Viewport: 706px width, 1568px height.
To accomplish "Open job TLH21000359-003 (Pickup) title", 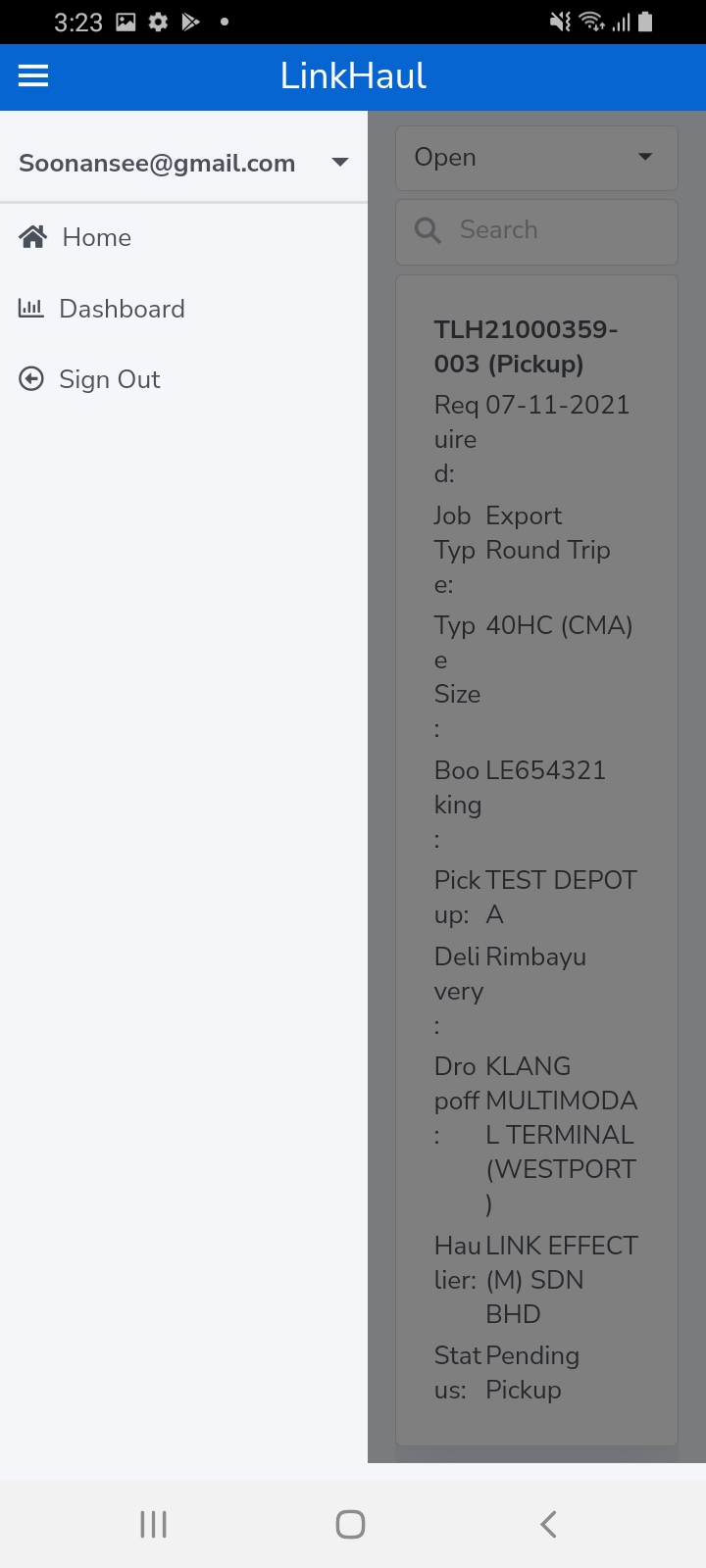I will (x=526, y=346).
